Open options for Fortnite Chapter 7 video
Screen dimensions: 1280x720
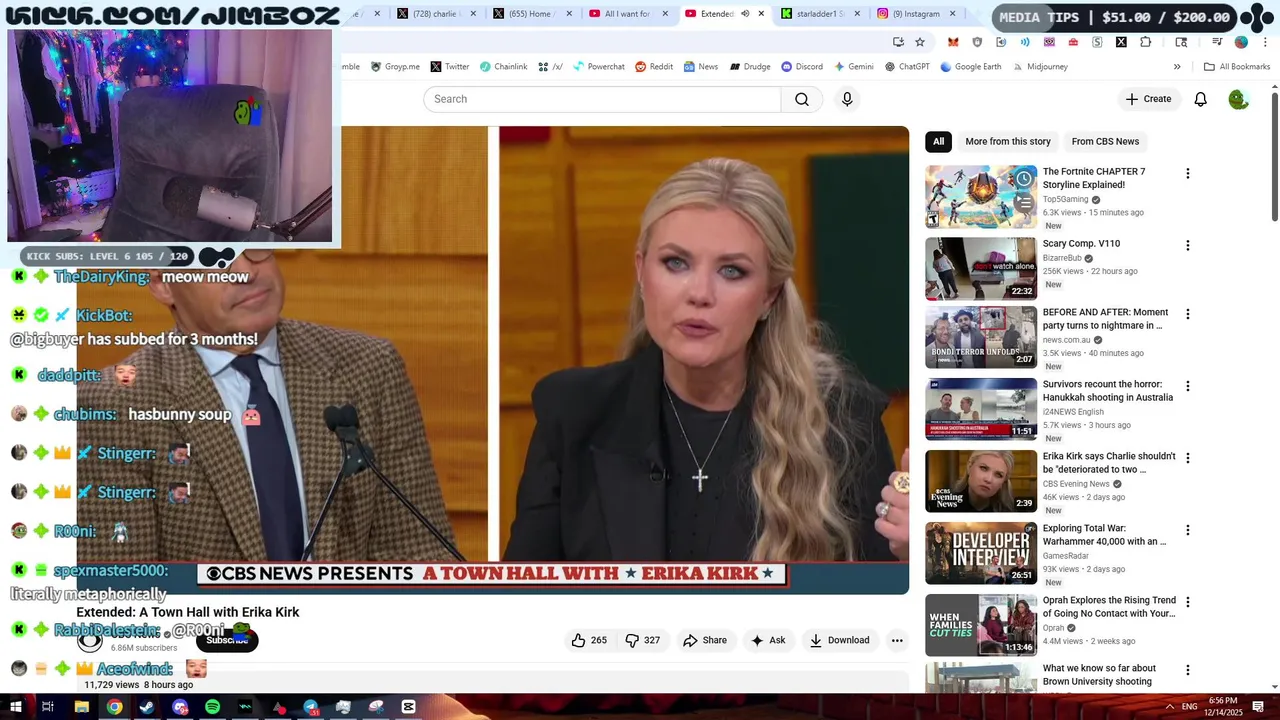point(1187,174)
